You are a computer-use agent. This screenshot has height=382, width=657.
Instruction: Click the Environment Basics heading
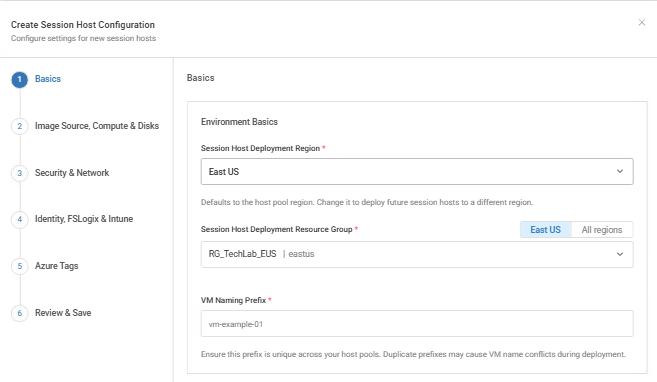239,121
